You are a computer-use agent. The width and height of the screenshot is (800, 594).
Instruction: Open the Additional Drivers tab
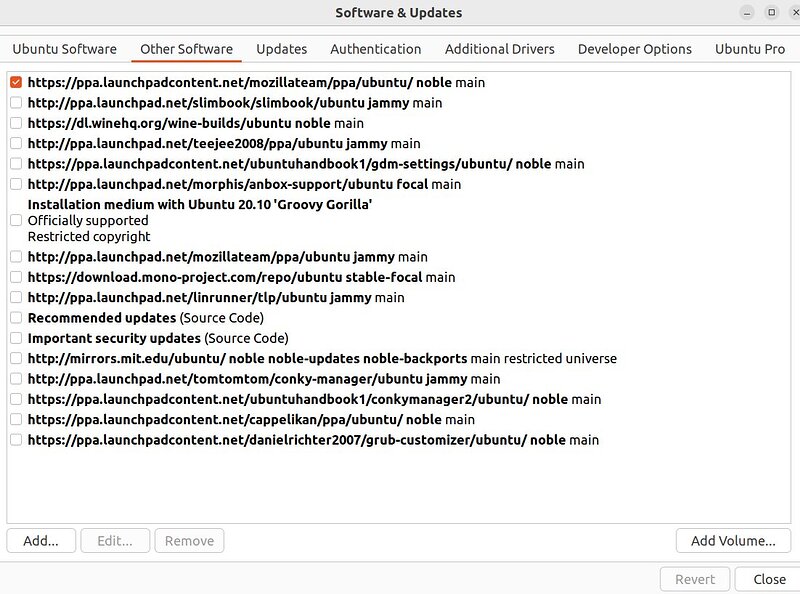click(499, 49)
